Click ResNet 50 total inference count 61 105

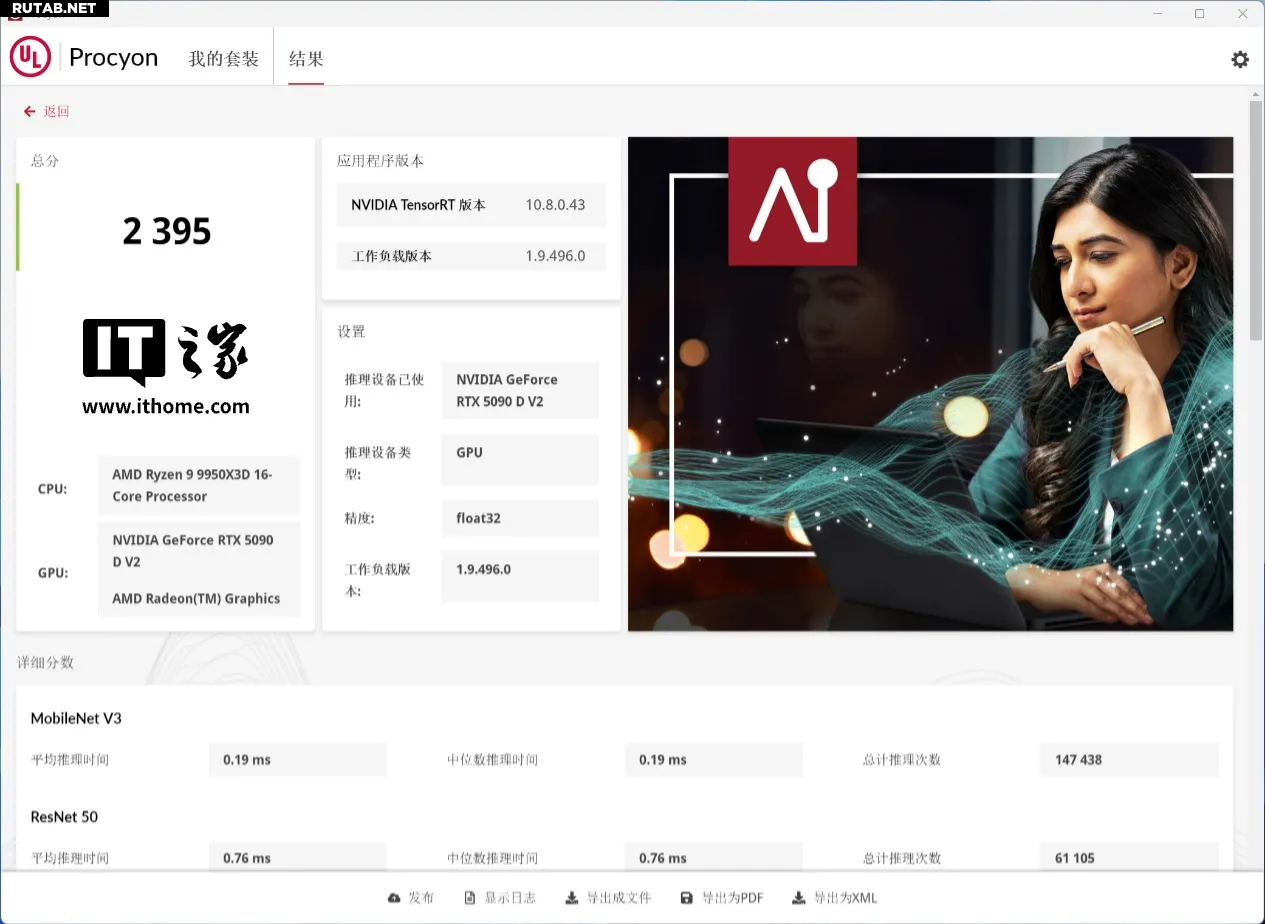click(x=1129, y=858)
